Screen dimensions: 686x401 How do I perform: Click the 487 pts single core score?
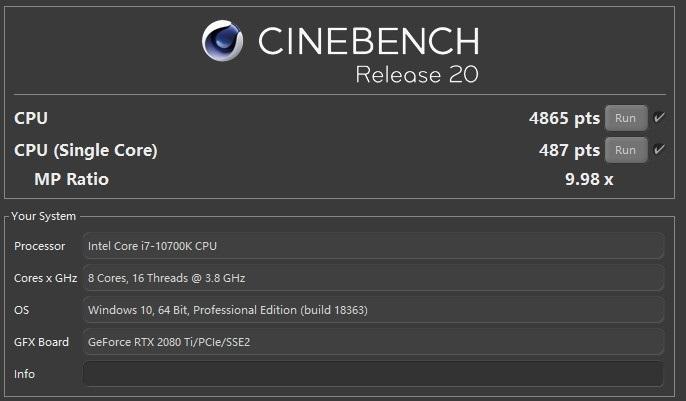pos(569,150)
